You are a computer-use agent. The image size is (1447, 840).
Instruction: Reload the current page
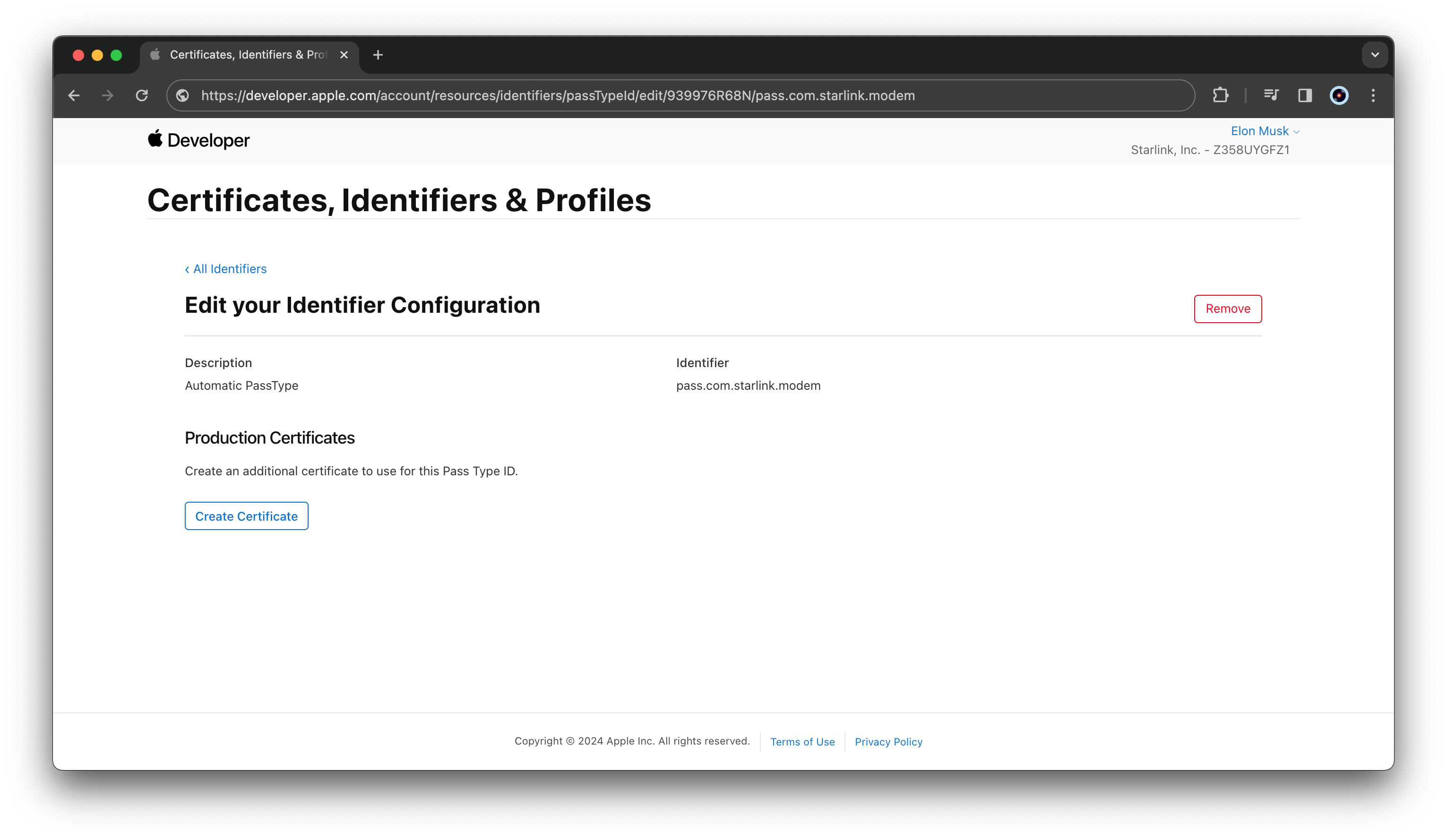coord(142,95)
